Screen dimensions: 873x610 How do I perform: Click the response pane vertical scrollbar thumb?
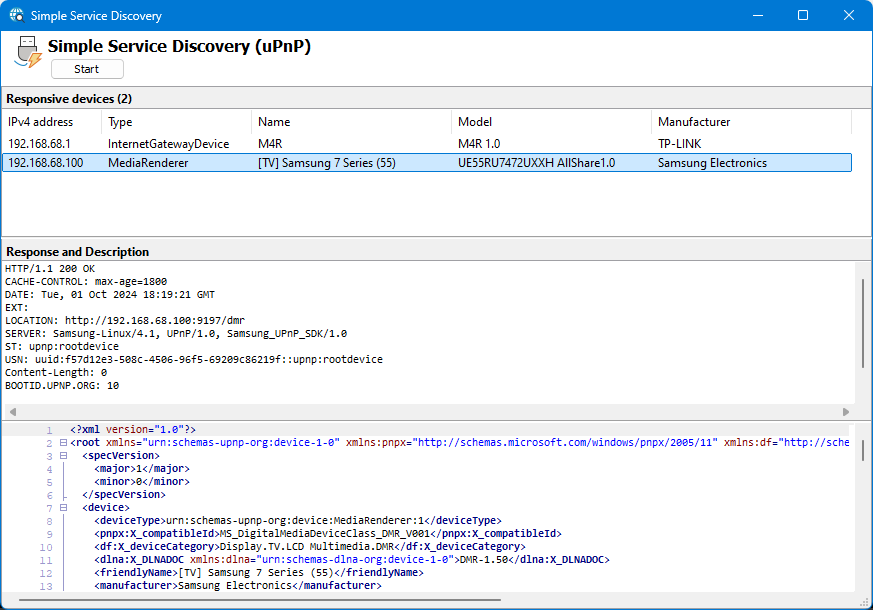tap(863, 323)
